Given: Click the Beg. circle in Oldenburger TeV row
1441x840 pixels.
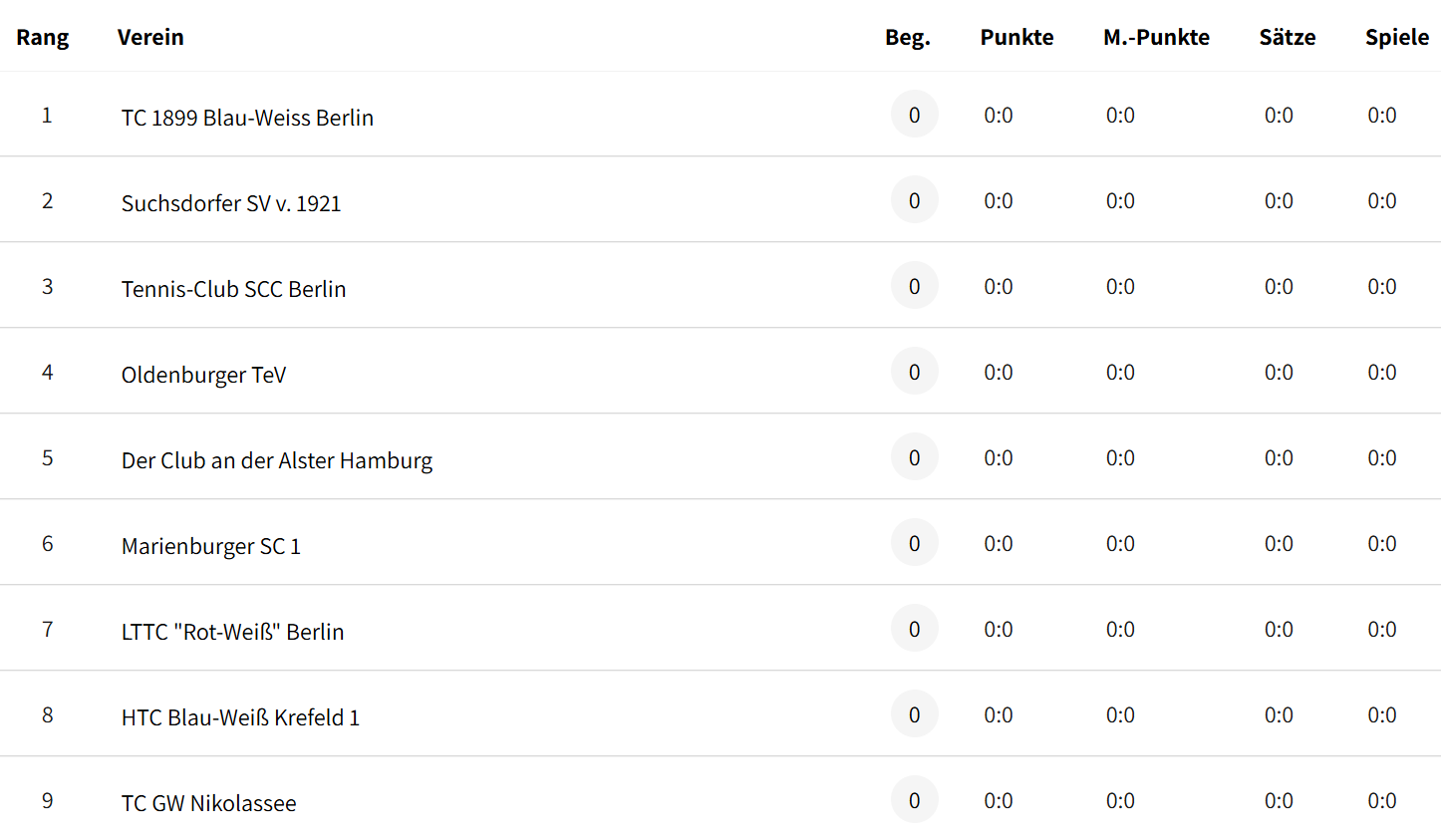Looking at the screenshot, I should (x=915, y=372).
